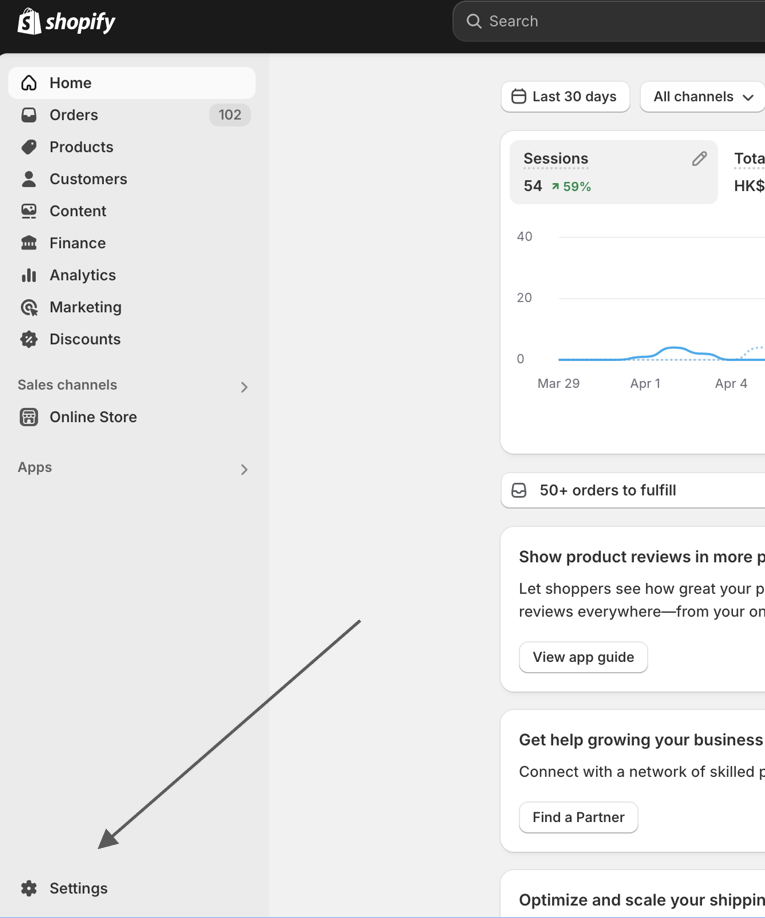
Task: Expand the Sales channels section
Action: pos(244,387)
